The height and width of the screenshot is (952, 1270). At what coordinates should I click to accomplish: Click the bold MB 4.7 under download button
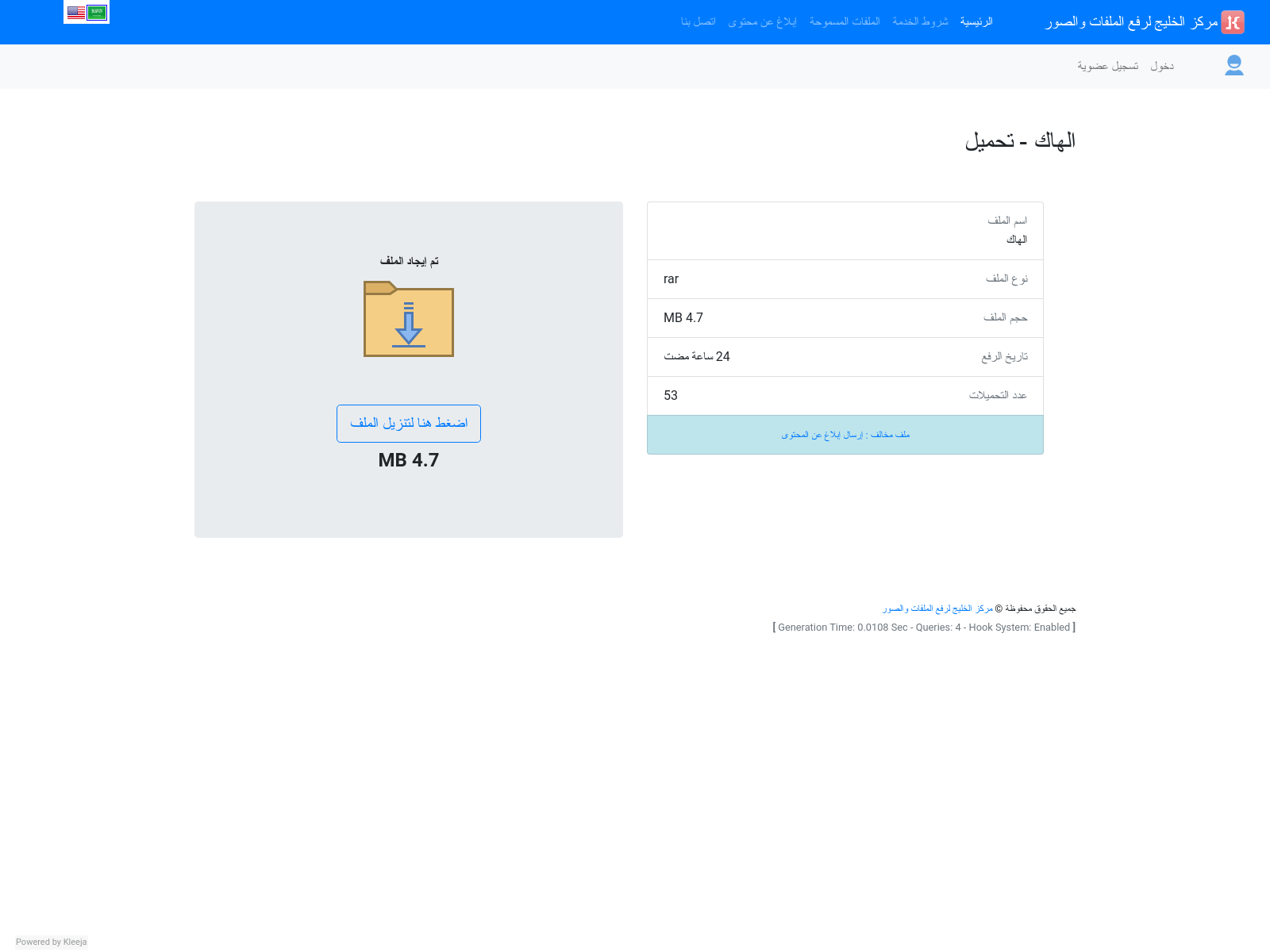(x=409, y=460)
